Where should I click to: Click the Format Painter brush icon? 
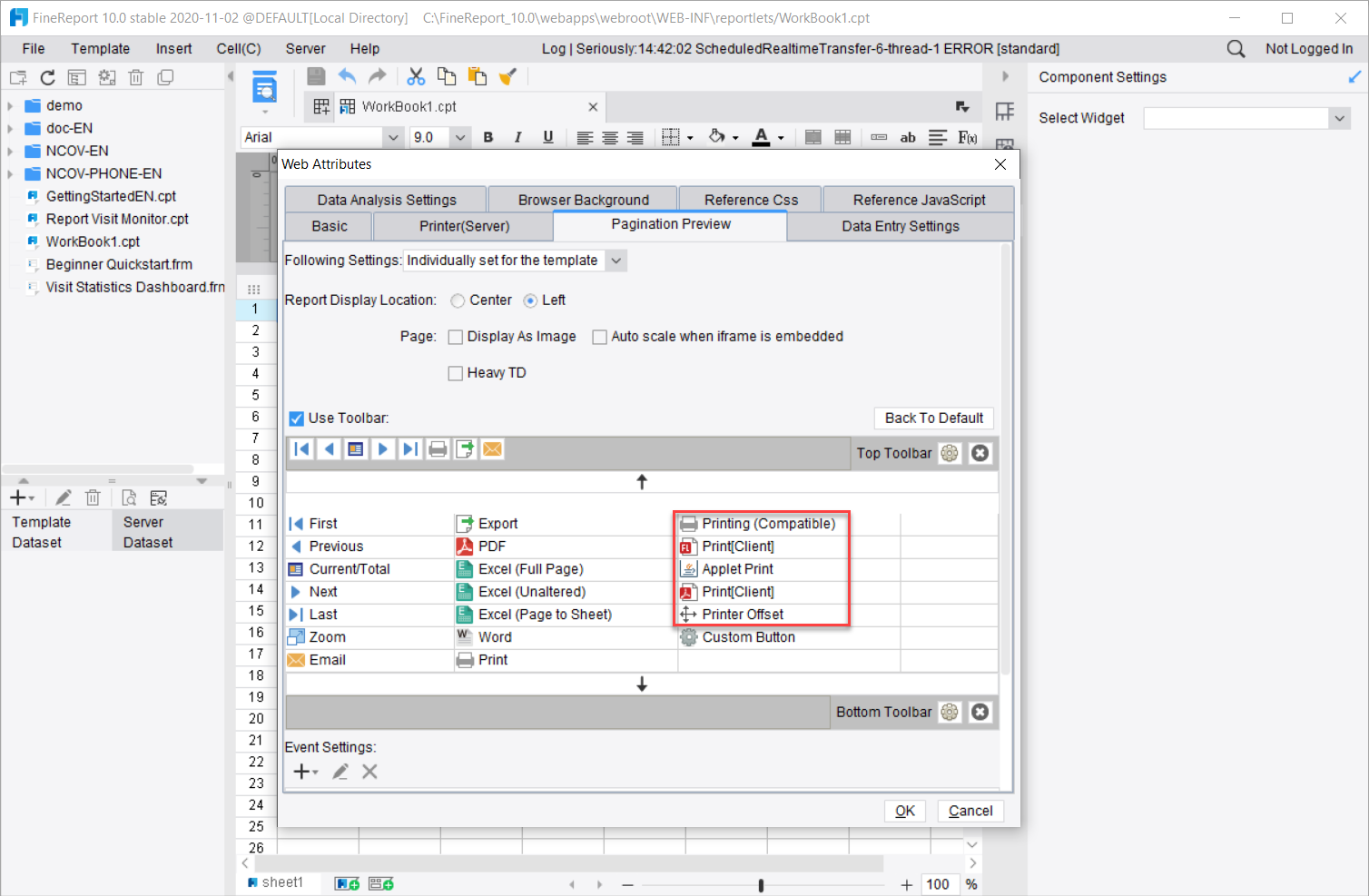tap(508, 77)
